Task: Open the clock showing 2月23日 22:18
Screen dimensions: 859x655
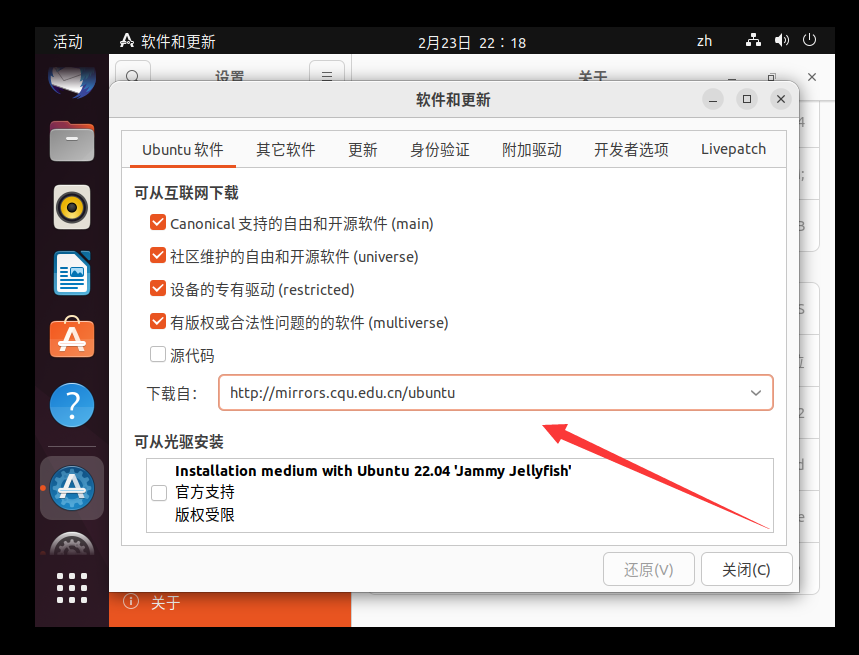Action: click(x=472, y=43)
